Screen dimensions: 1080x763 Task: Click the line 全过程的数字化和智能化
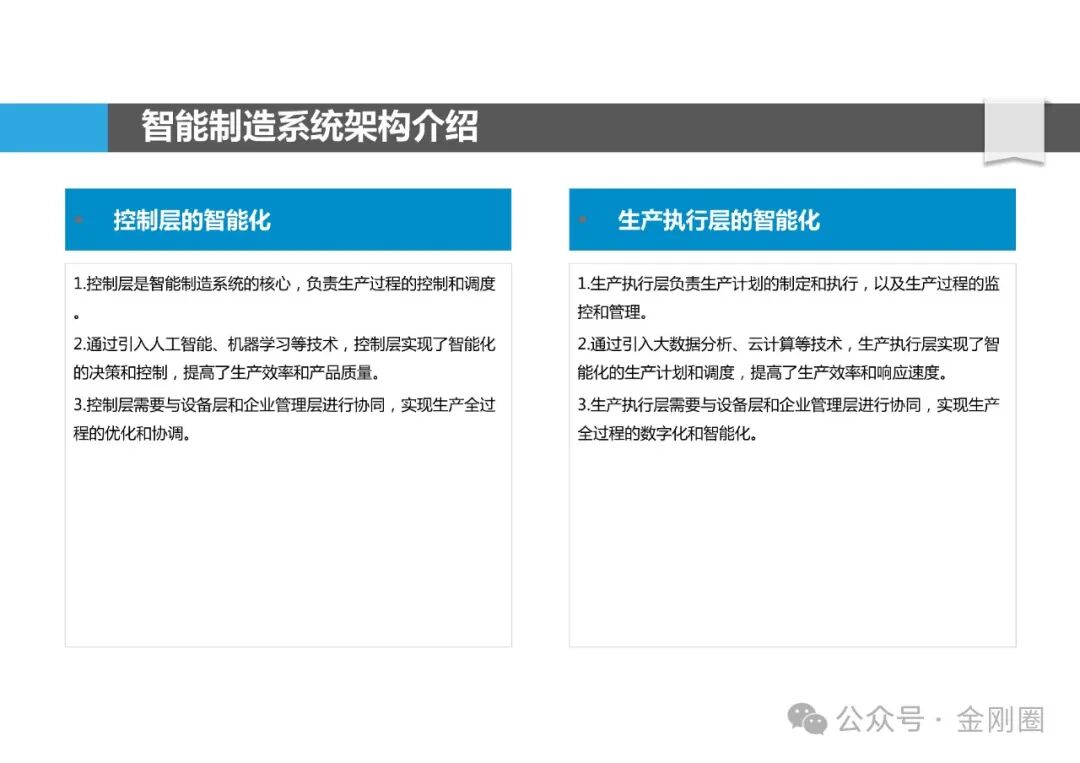click(x=667, y=433)
